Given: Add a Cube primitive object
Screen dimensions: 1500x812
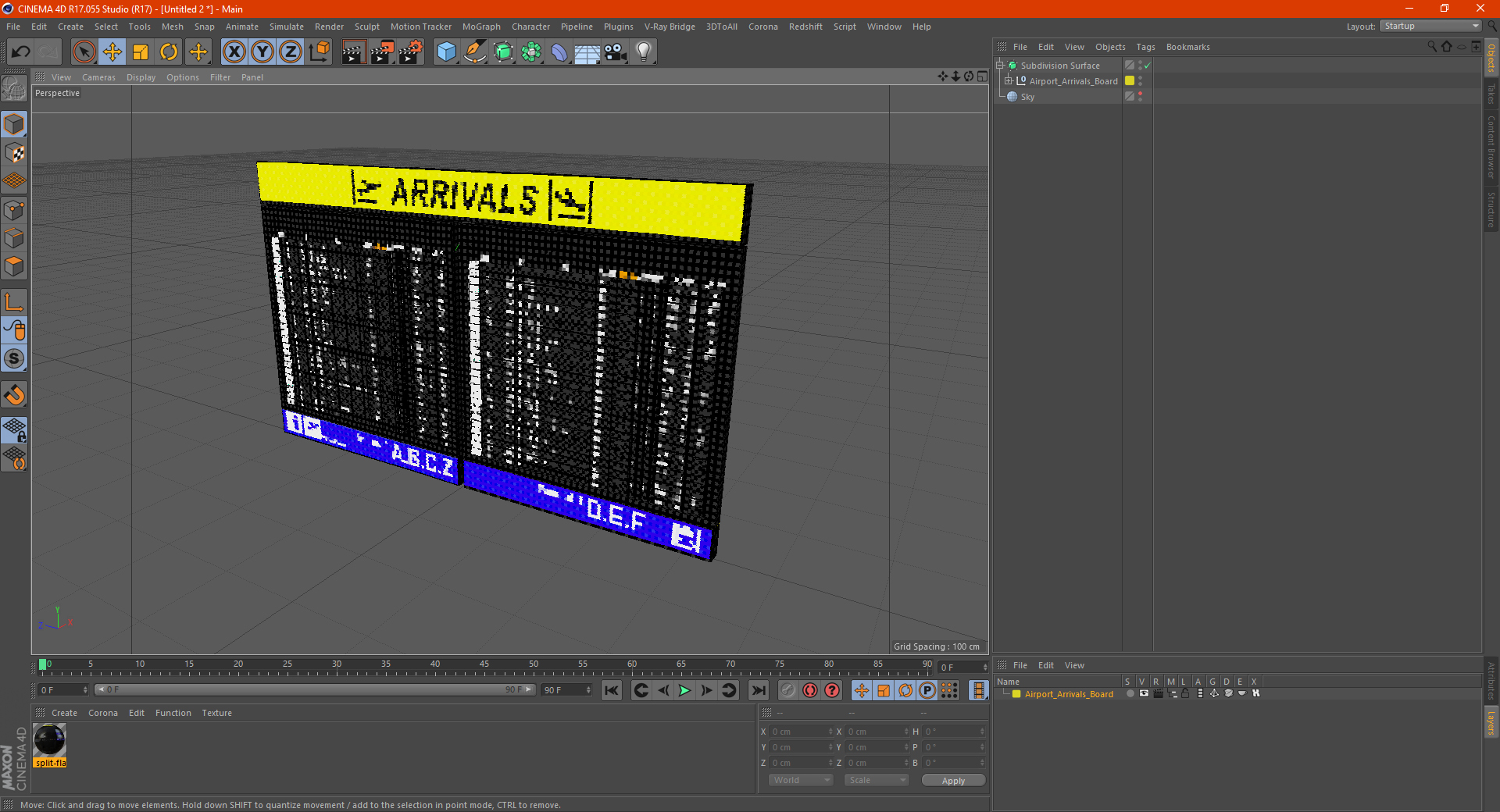Looking at the screenshot, I should point(446,52).
